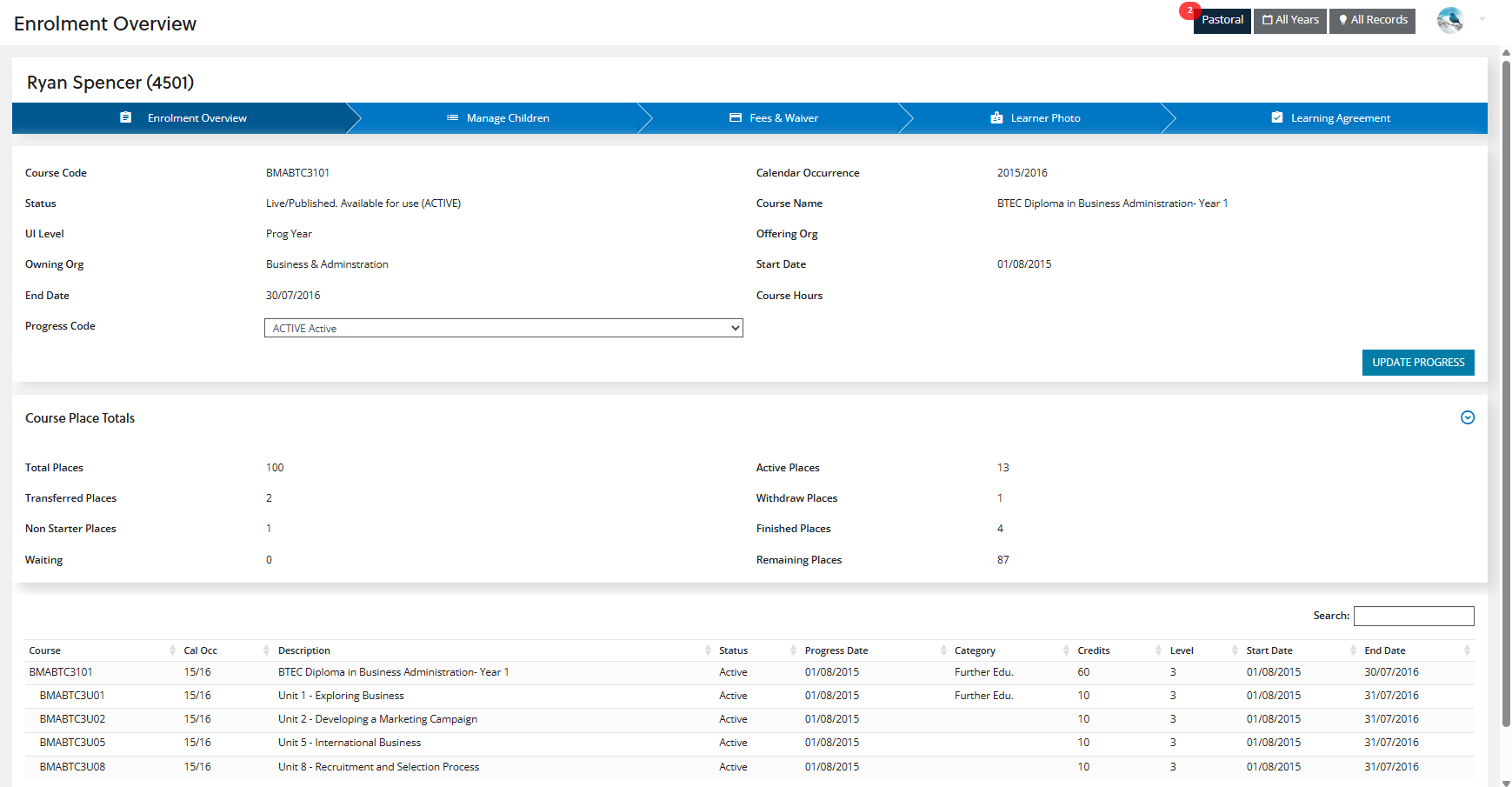
Task: Open the Progress Code dropdown
Action: (503, 328)
